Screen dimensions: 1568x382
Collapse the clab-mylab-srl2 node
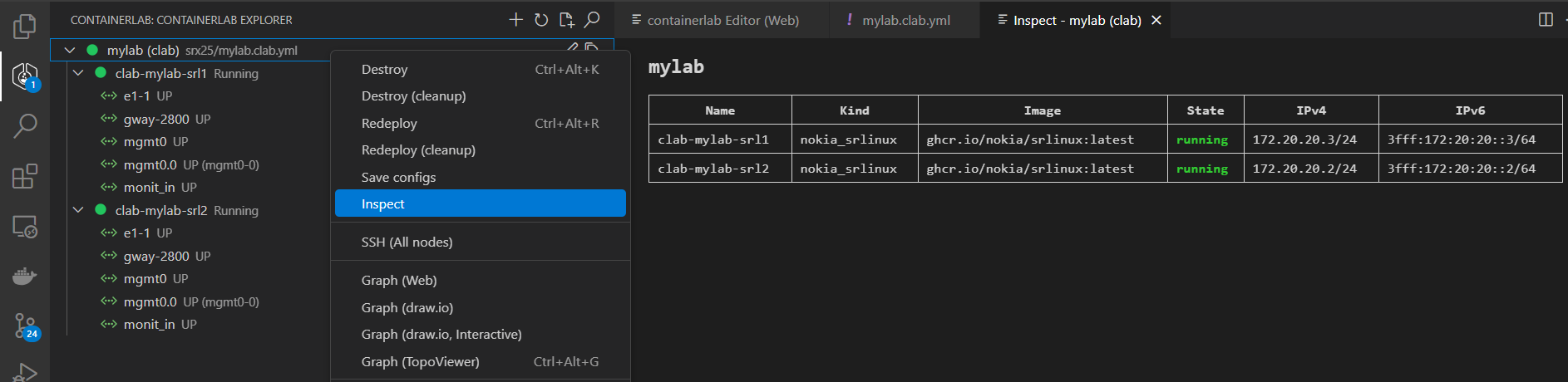point(78,210)
